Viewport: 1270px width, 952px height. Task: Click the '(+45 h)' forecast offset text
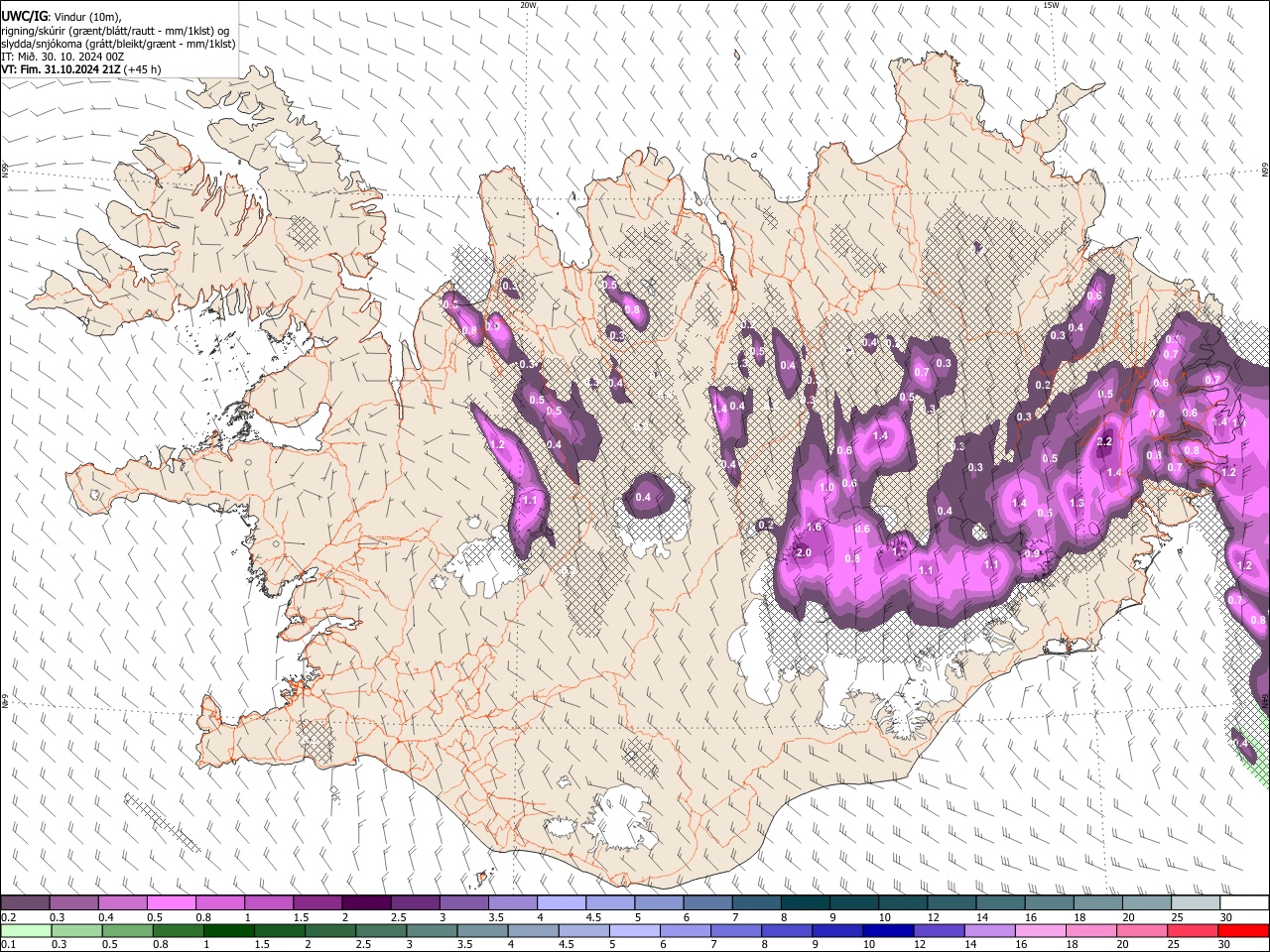click(x=144, y=69)
